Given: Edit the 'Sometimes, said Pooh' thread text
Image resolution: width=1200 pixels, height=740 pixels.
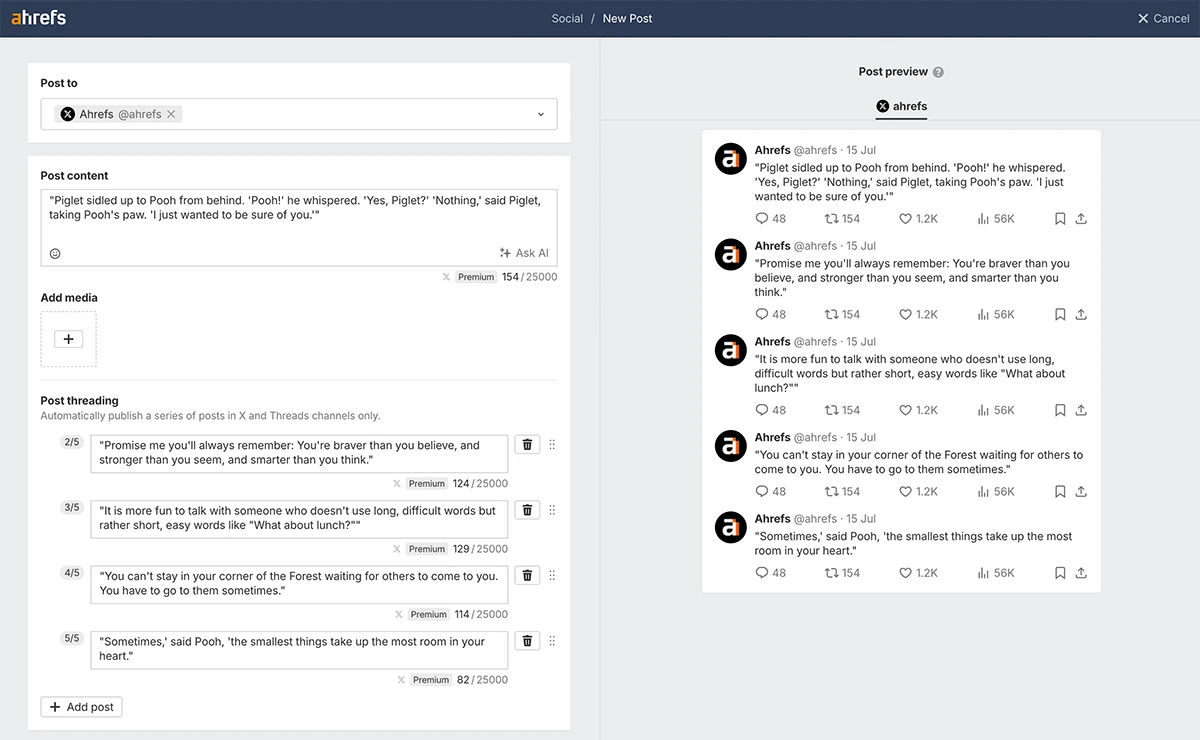Looking at the screenshot, I should click(x=299, y=649).
